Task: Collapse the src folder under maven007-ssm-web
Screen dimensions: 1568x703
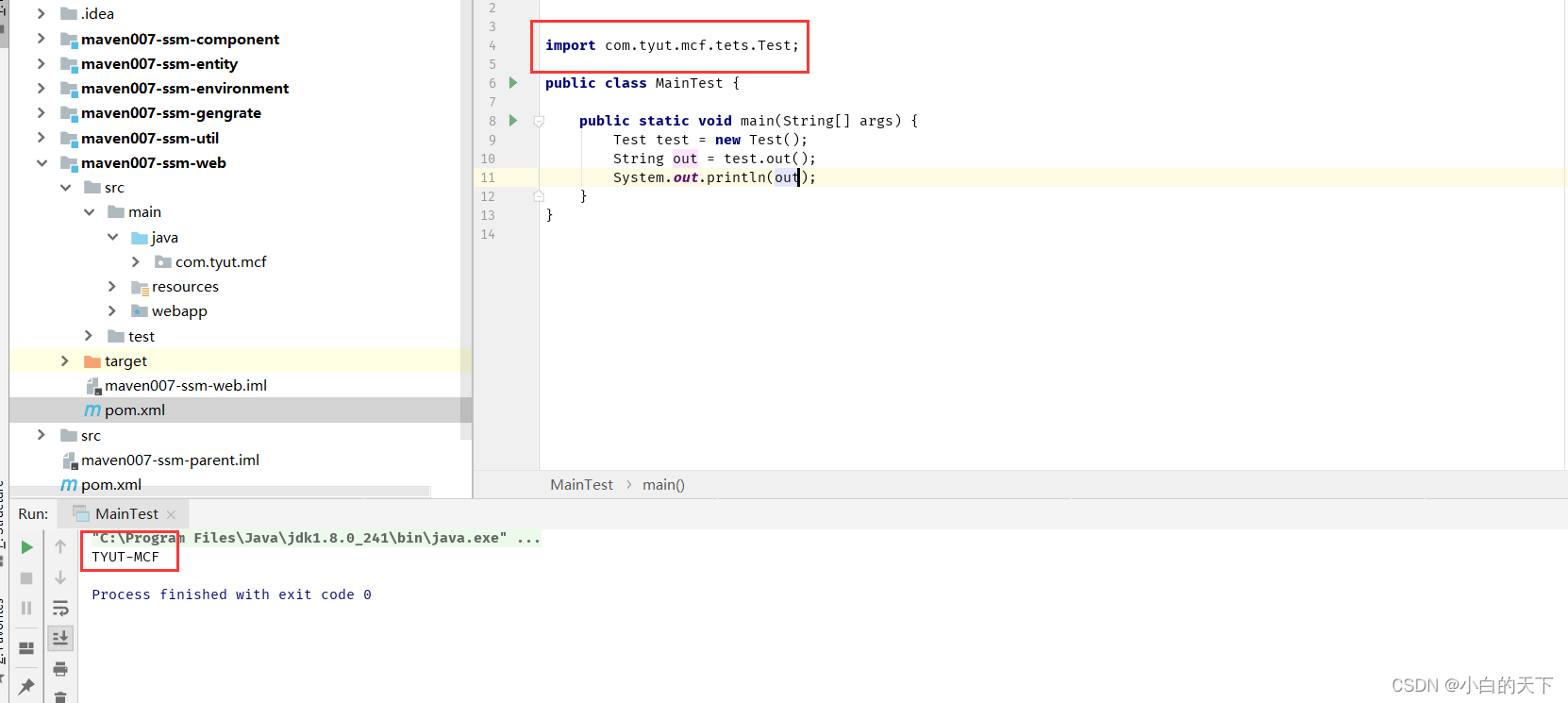Action: point(65,187)
